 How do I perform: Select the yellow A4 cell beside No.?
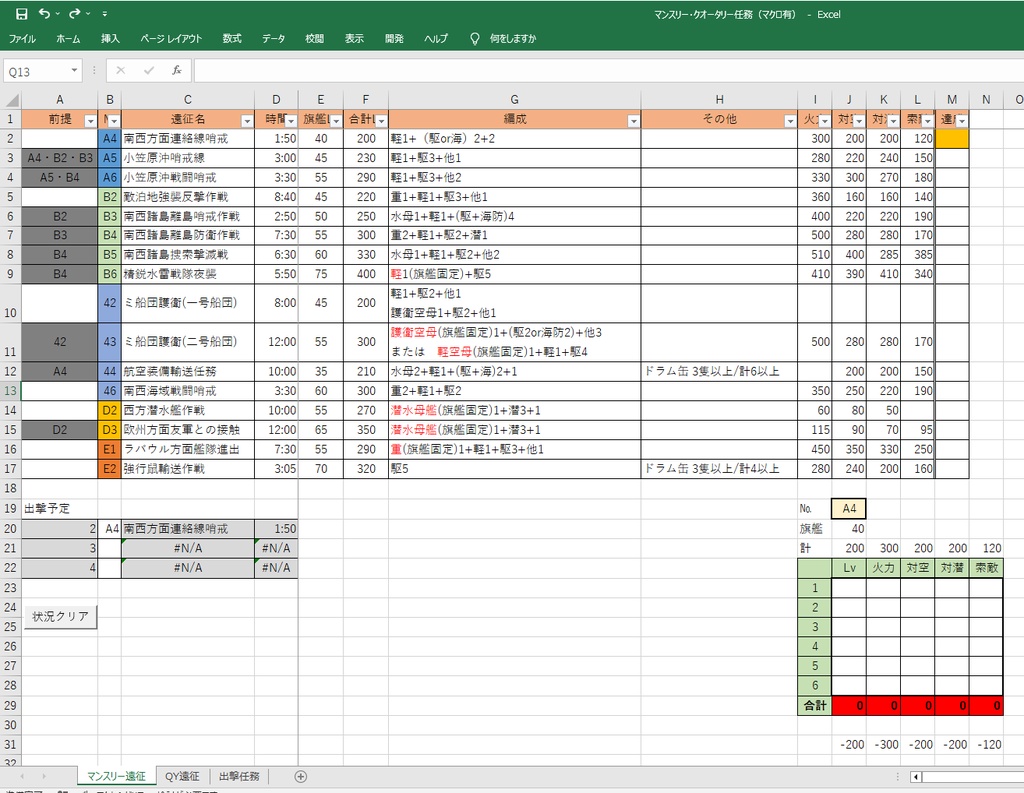pos(849,508)
